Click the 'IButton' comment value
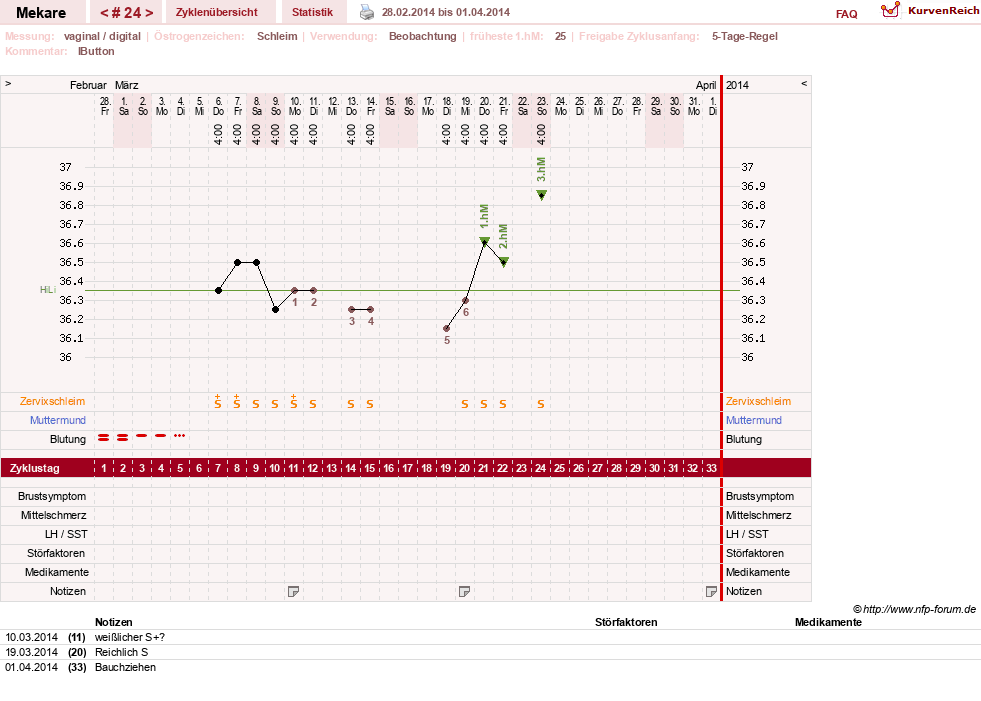 pos(96,51)
